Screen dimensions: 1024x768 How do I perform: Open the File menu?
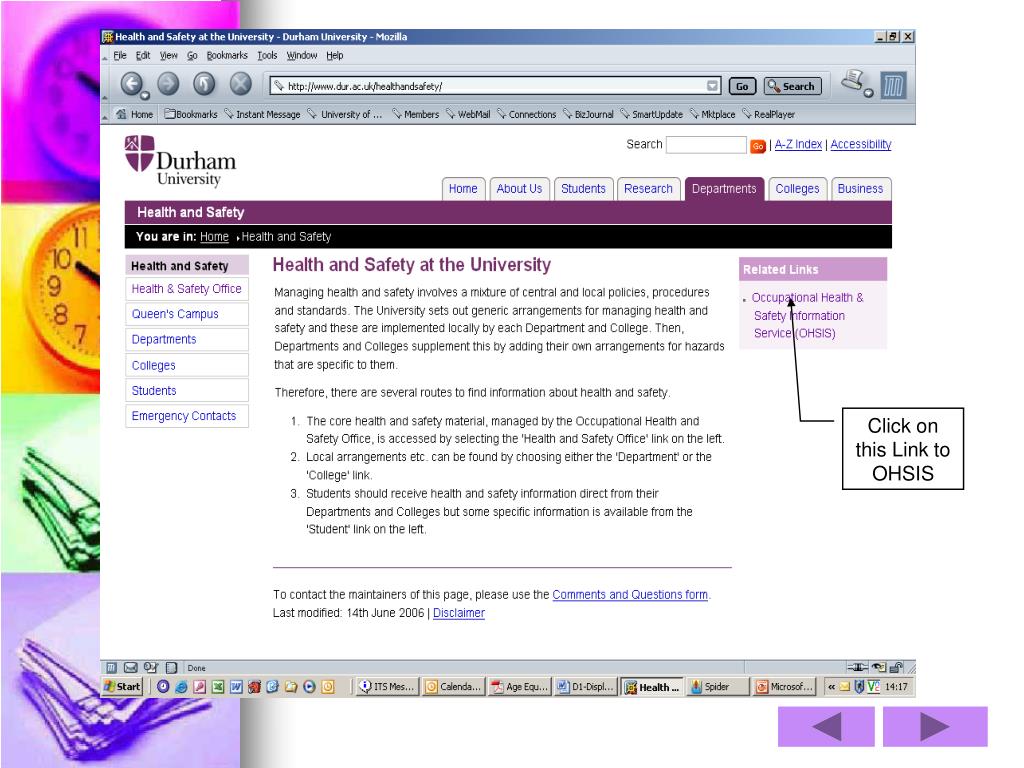pyautogui.click(x=120, y=56)
